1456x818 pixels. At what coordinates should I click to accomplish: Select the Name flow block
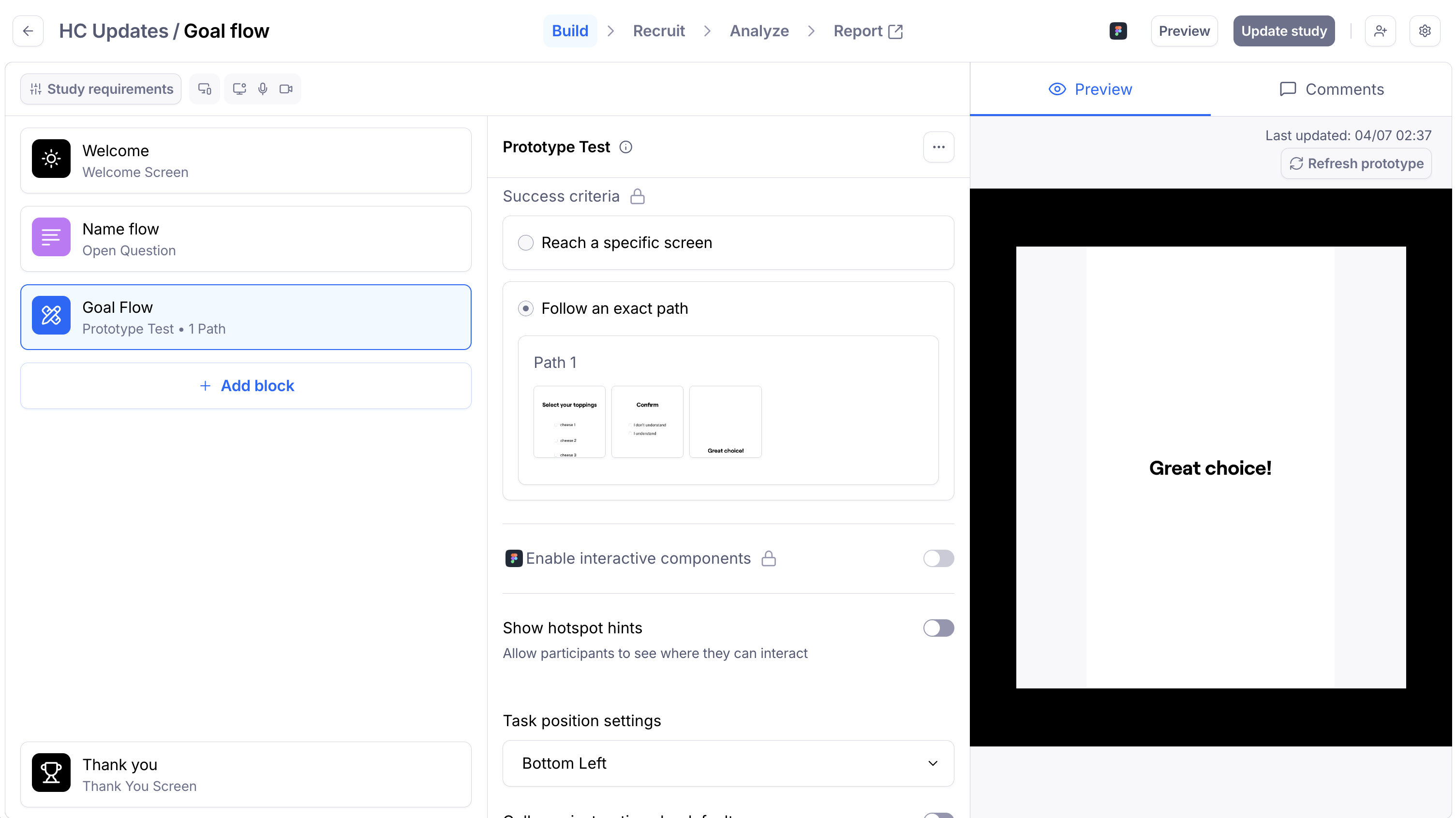pos(246,239)
